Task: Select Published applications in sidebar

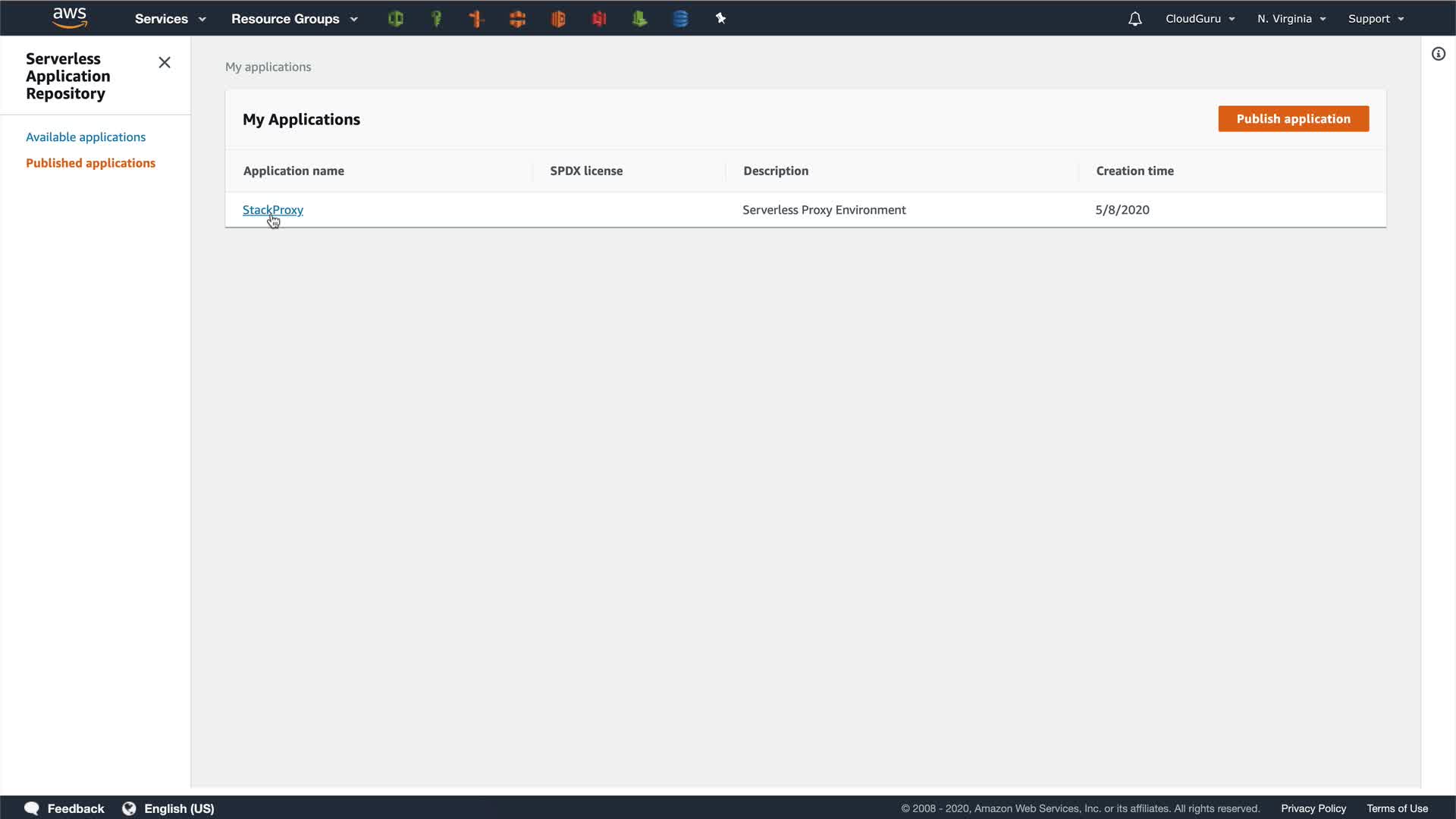Action: tap(90, 163)
